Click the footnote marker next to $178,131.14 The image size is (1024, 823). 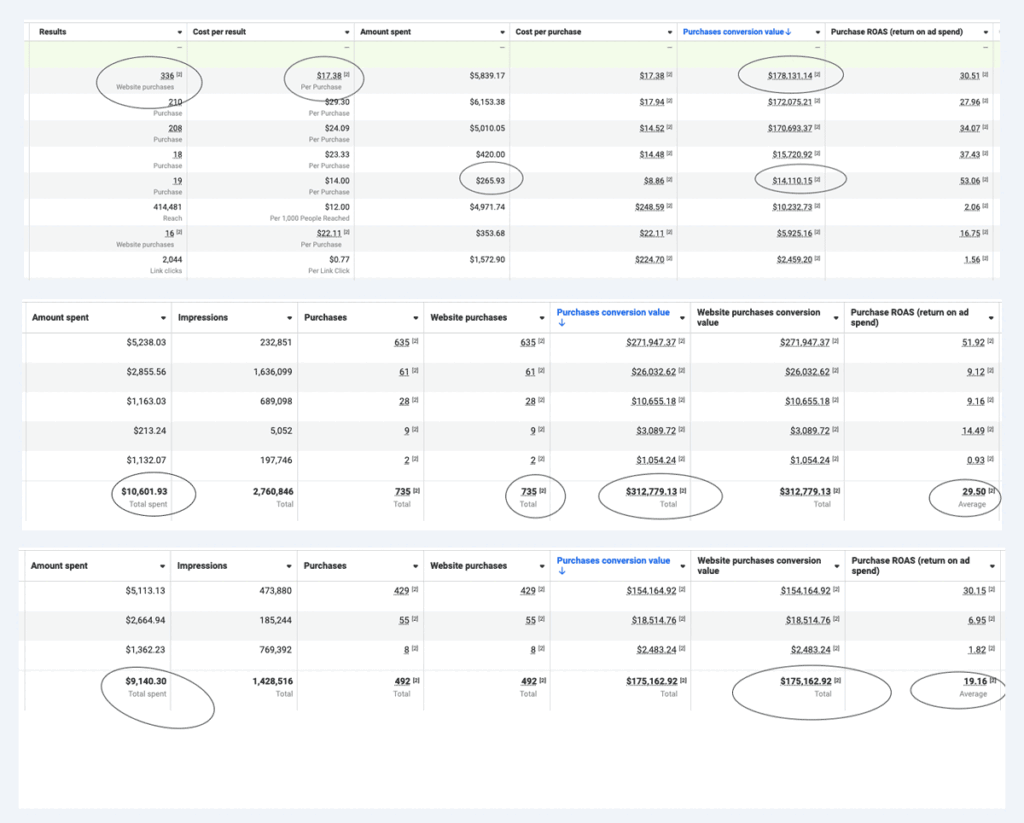point(817,76)
